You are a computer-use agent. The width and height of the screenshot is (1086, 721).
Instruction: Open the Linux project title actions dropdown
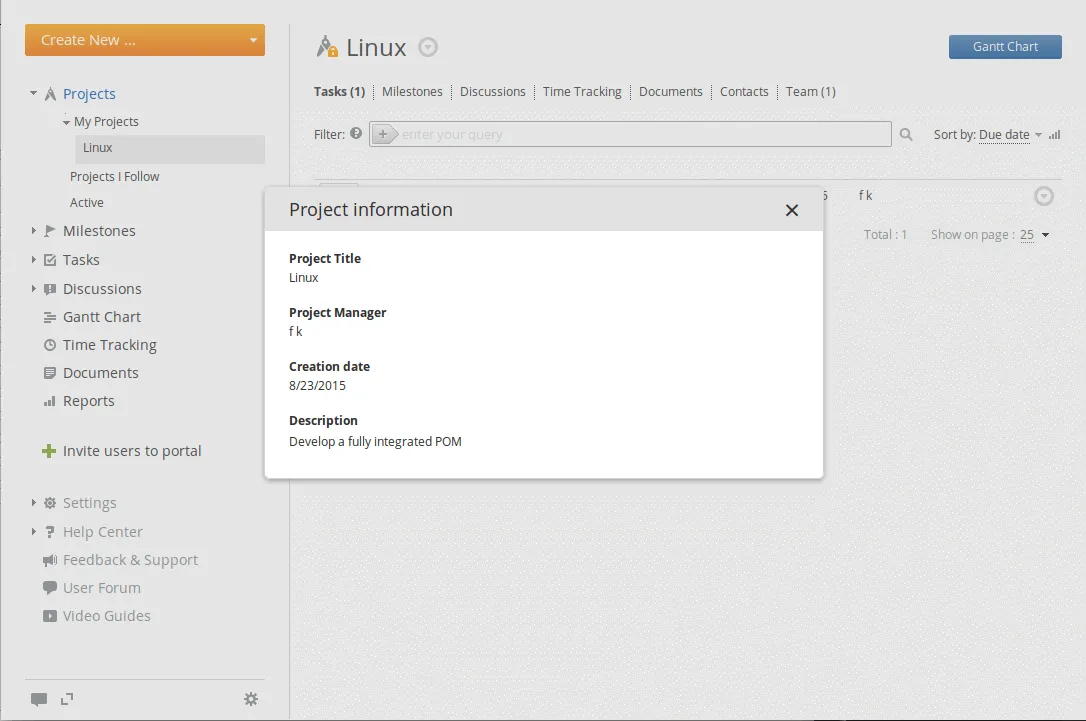[428, 47]
